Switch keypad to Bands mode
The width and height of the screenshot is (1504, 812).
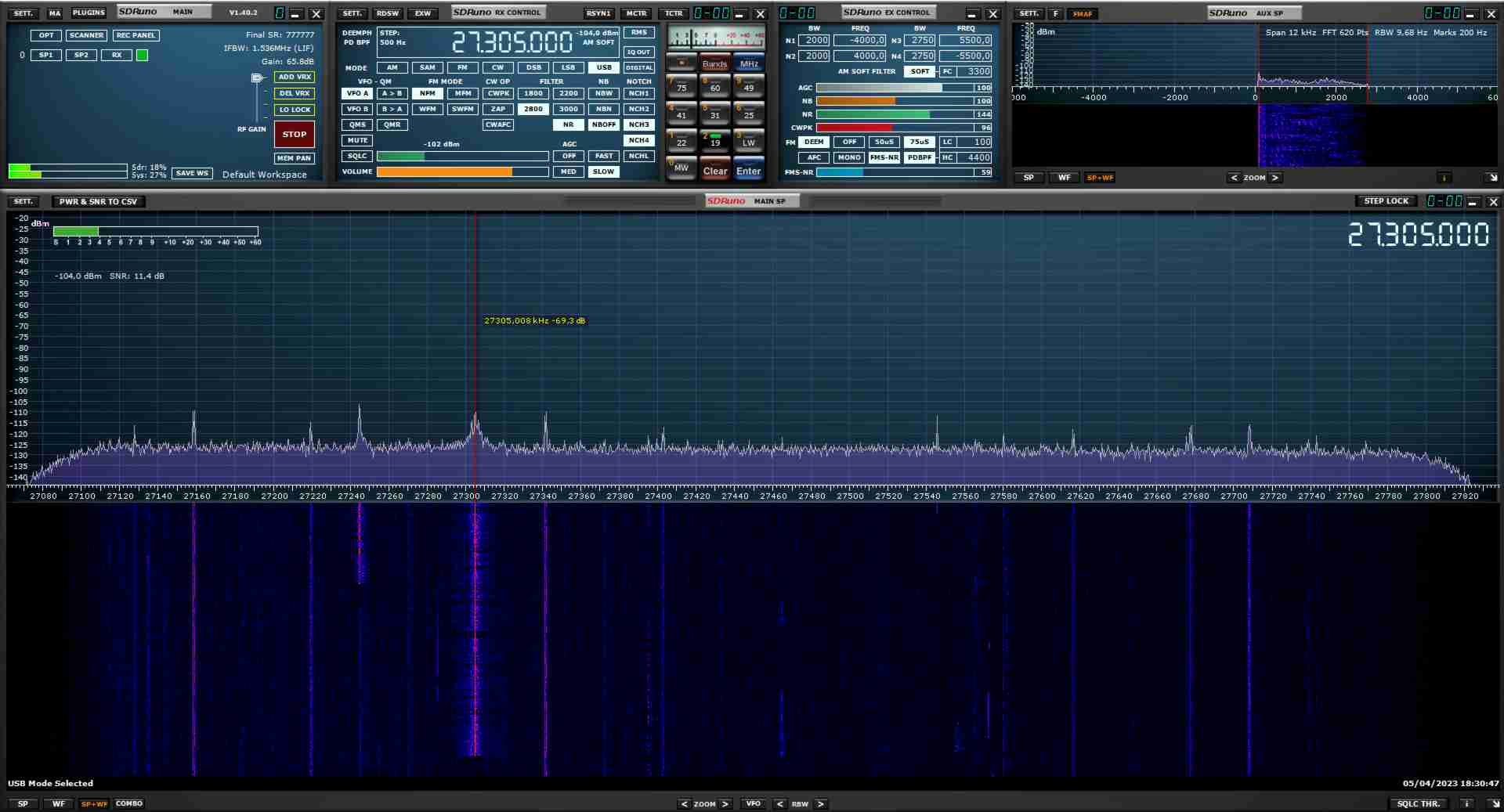point(714,63)
